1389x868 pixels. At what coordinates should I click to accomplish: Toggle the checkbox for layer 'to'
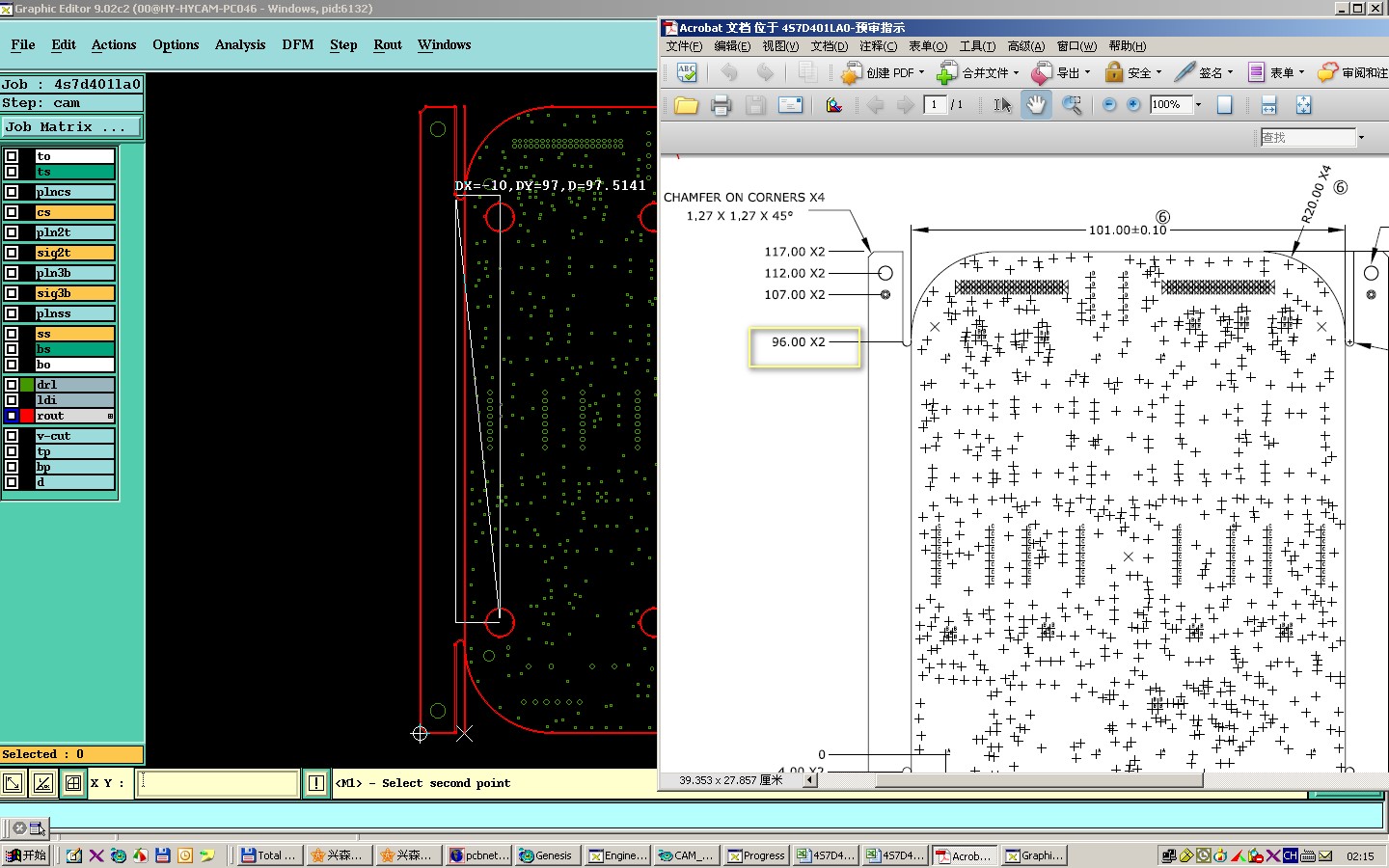tap(12, 156)
